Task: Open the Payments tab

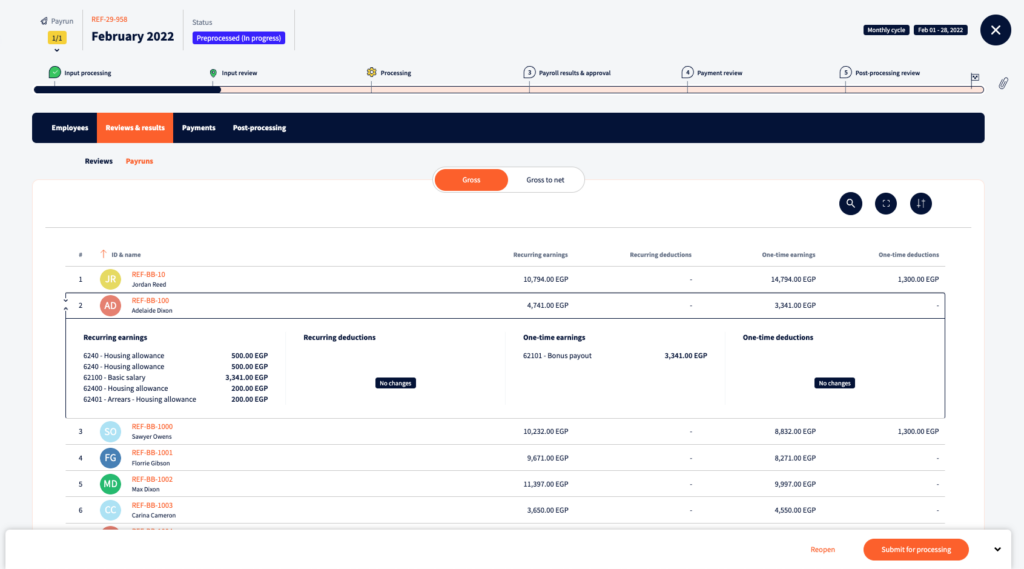Action: (x=198, y=128)
